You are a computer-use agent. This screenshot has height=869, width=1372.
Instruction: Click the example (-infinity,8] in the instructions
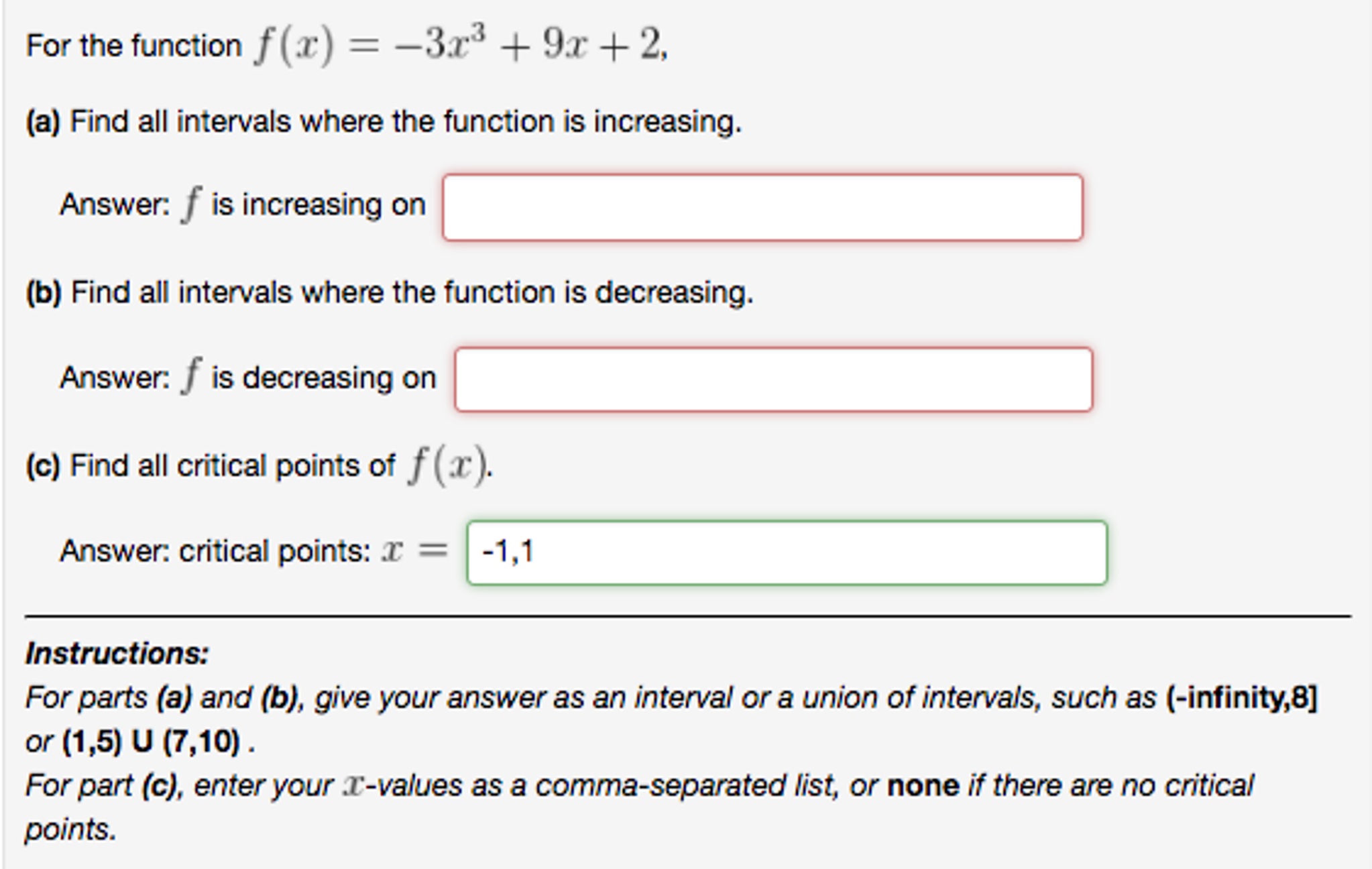coord(1242,698)
